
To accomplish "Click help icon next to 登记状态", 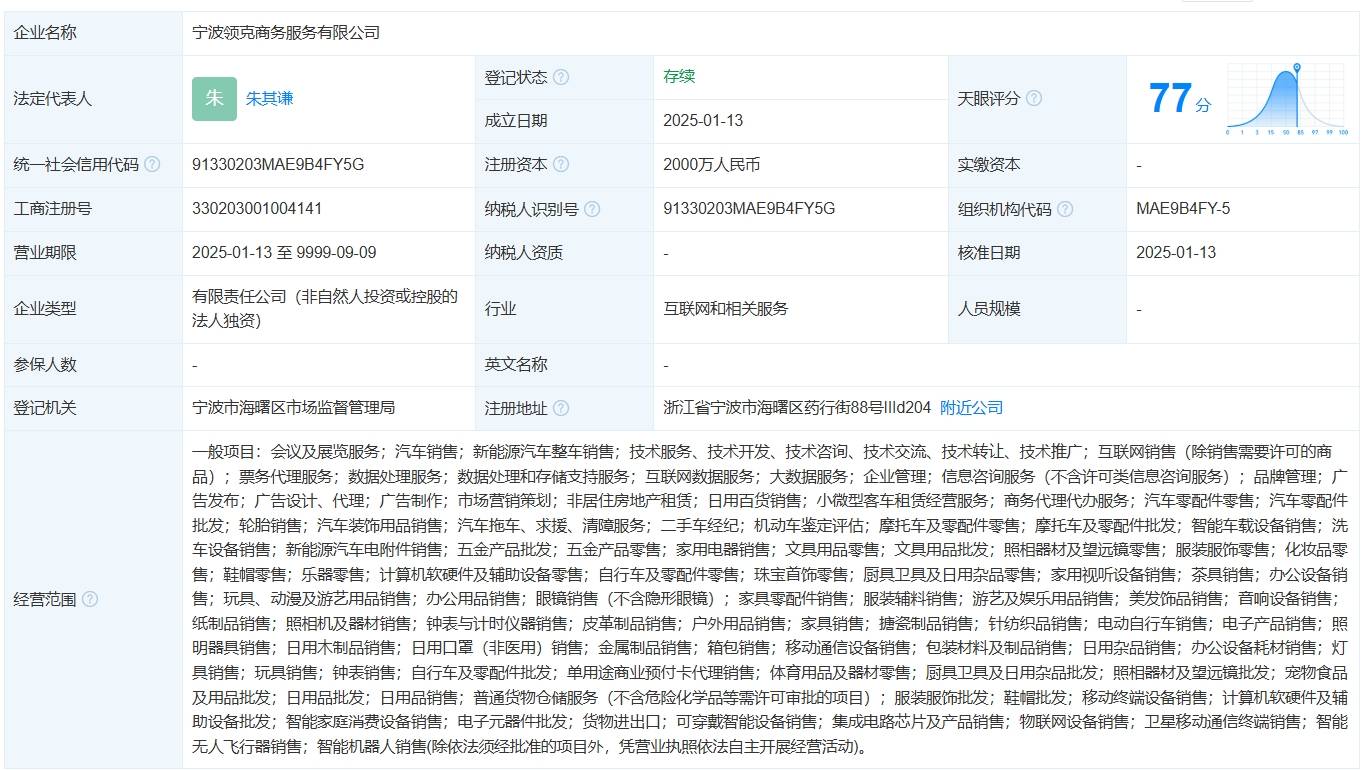I will 561,77.
